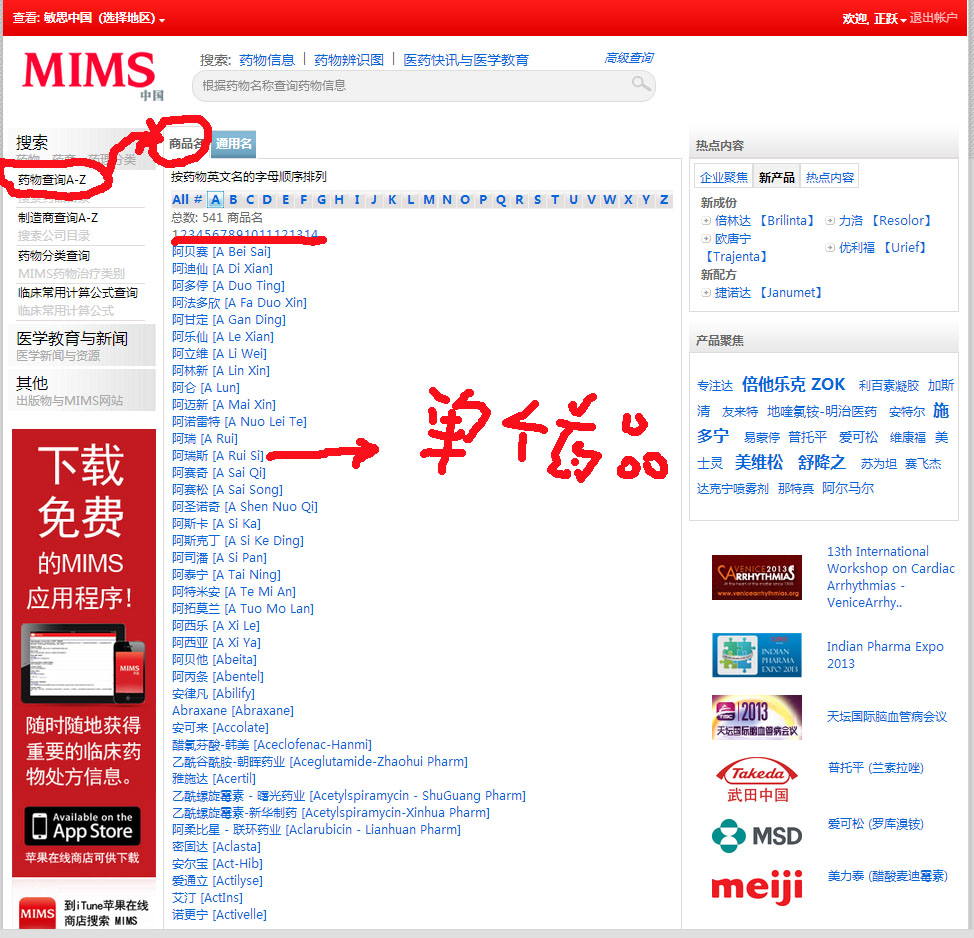974x938 pixels.
Task: Open 药物查询A-Z in sidebar
Action: pyautogui.click(x=52, y=180)
